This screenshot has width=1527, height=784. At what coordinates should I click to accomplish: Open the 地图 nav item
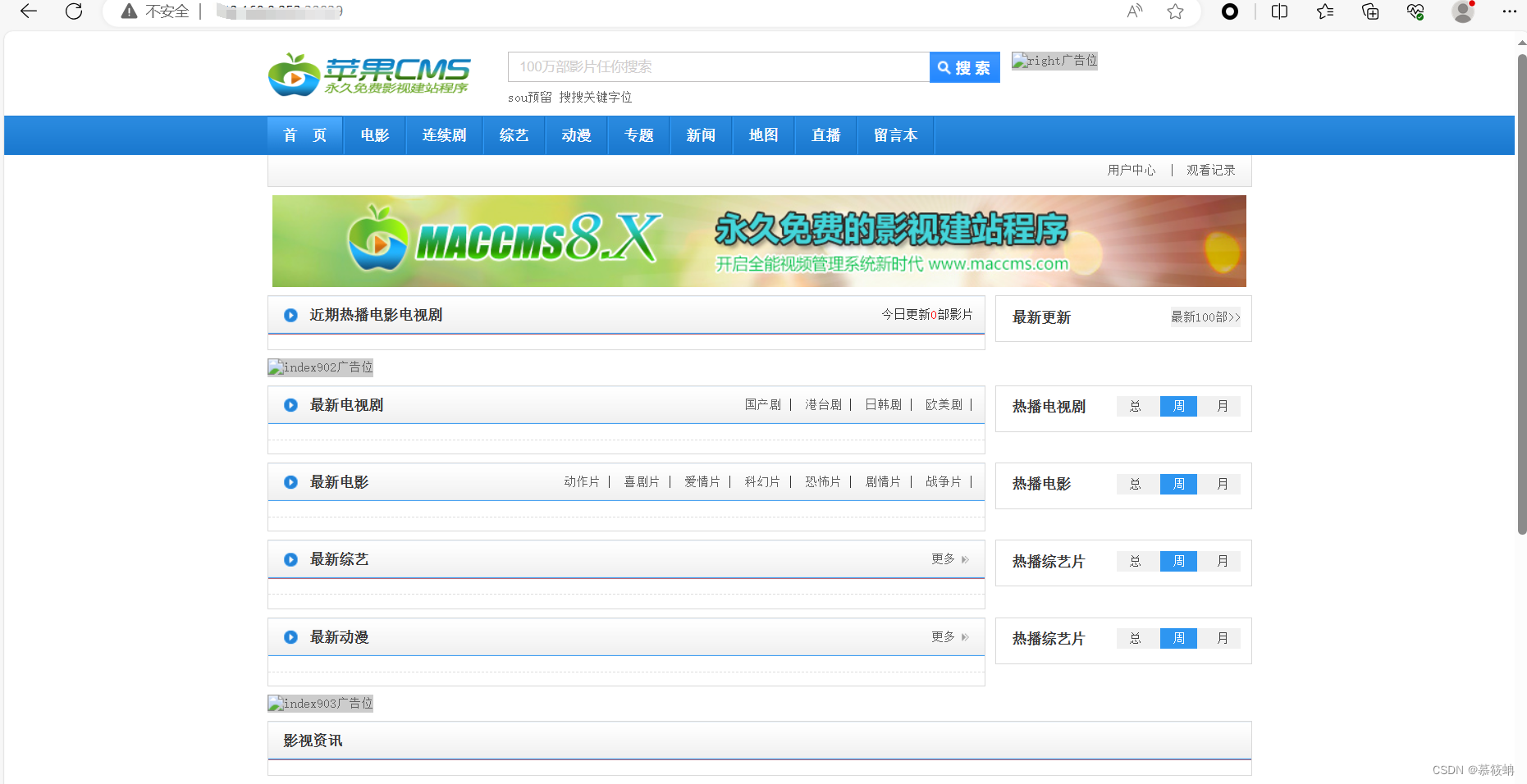(764, 135)
